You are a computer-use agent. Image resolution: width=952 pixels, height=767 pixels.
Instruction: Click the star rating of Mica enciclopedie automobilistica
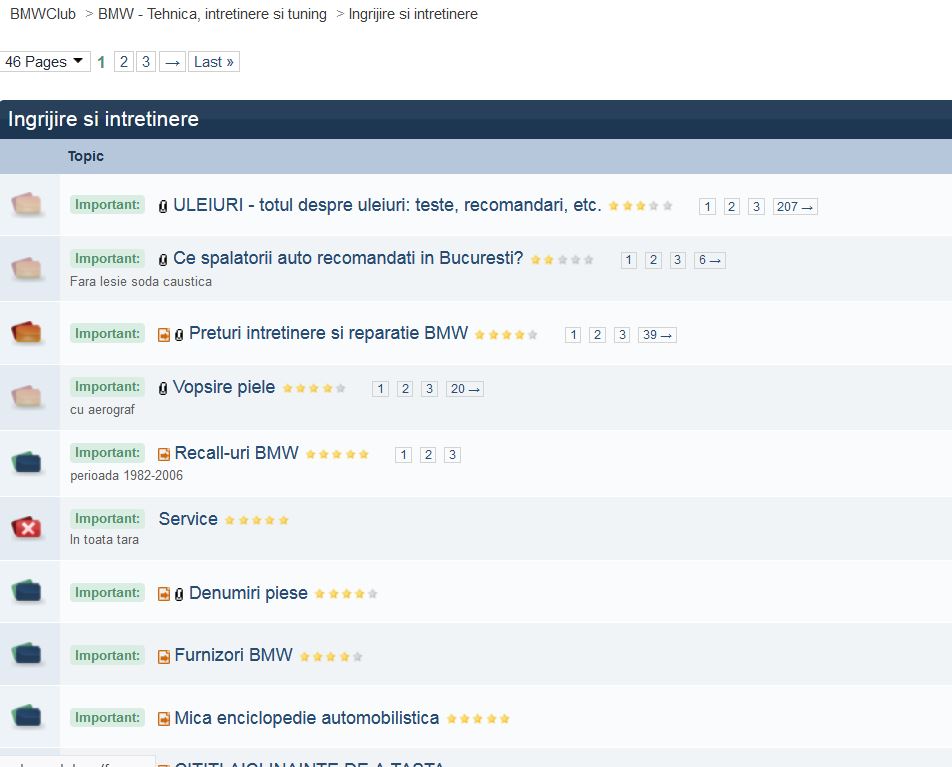click(478, 719)
